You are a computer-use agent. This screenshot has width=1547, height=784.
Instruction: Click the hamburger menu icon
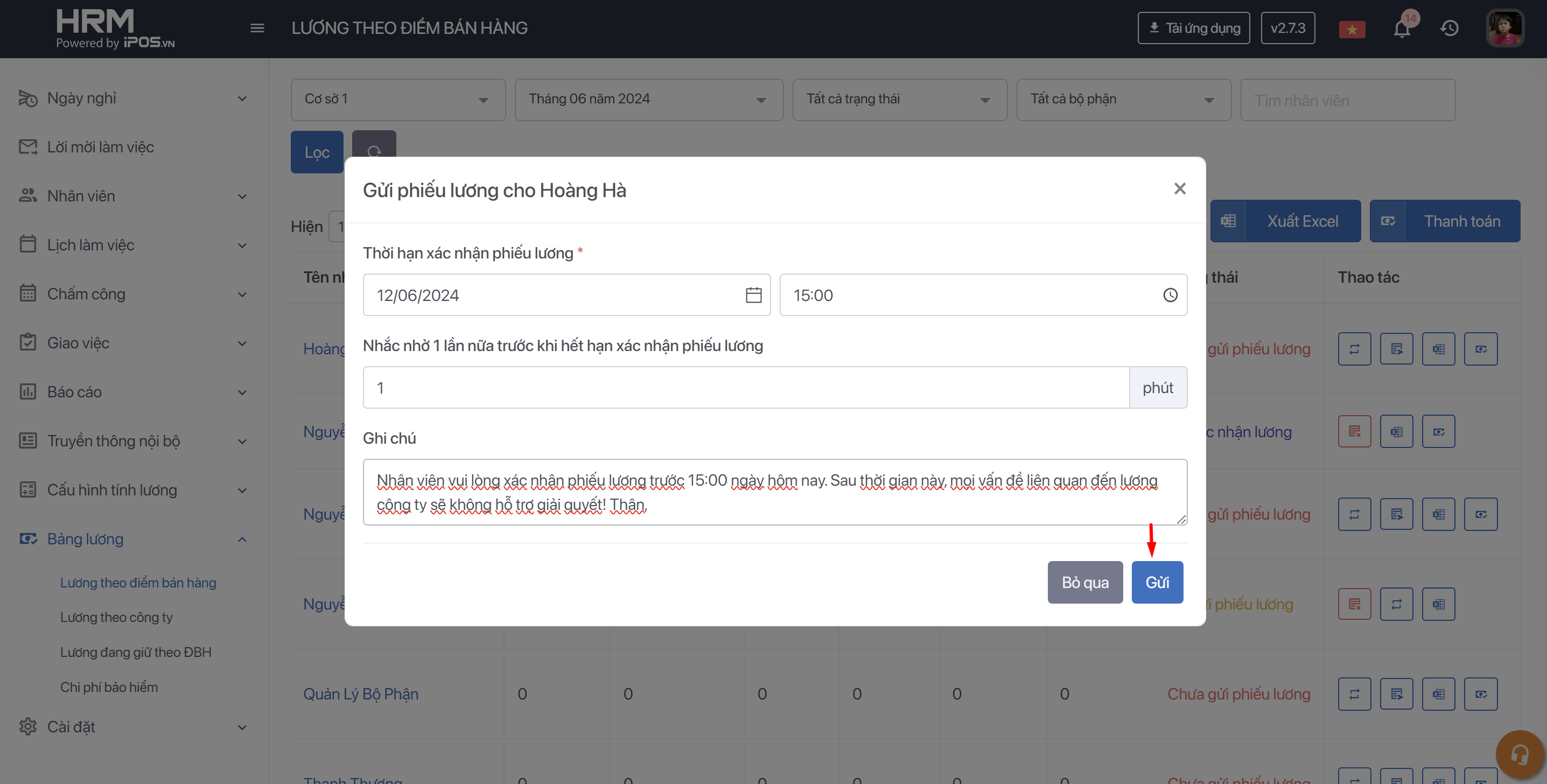pyautogui.click(x=257, y=28)
